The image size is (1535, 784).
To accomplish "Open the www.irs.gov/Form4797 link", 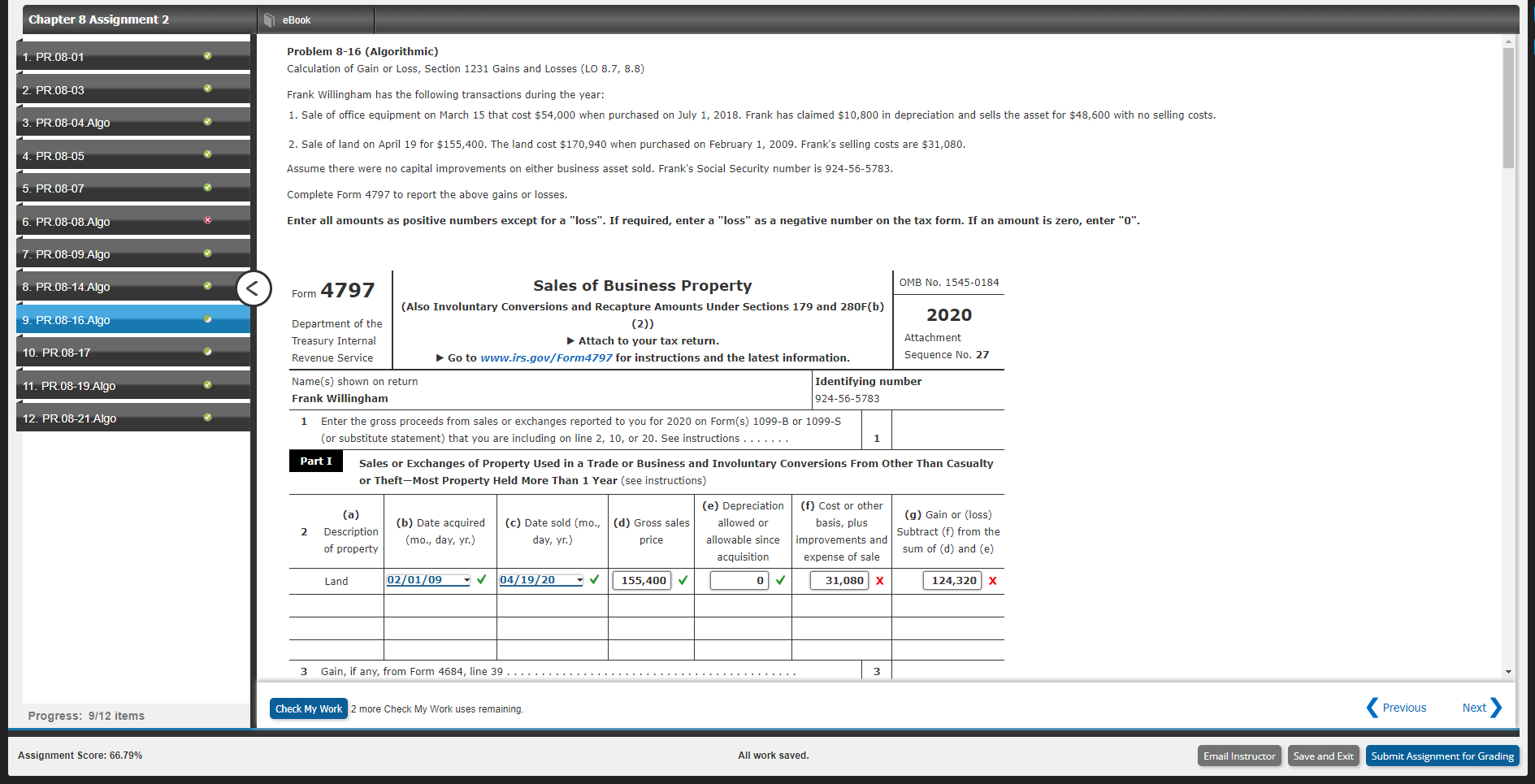I will pyautogui.click(x=546, y=357).
